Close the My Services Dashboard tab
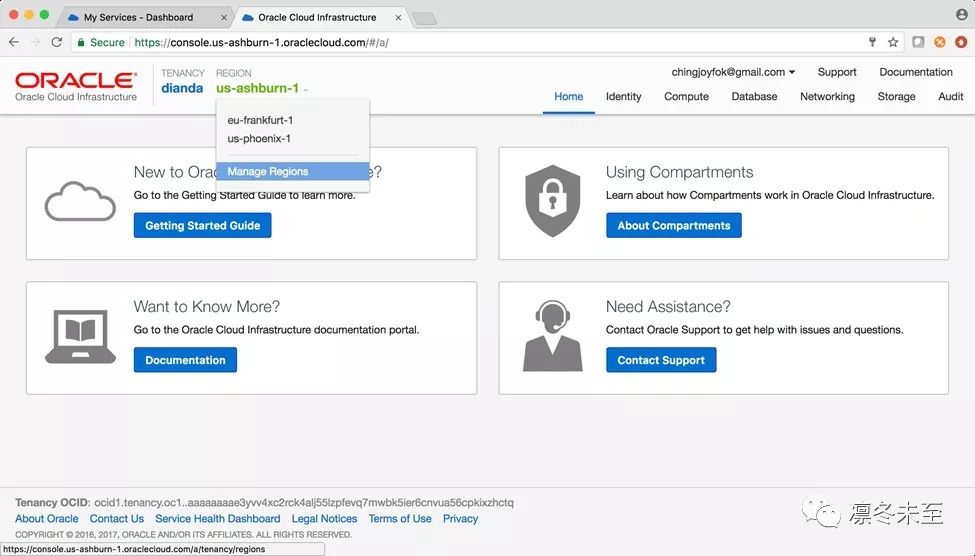This screenshot has height=556, width=975. pyautogui.click(x=224, y=17)
